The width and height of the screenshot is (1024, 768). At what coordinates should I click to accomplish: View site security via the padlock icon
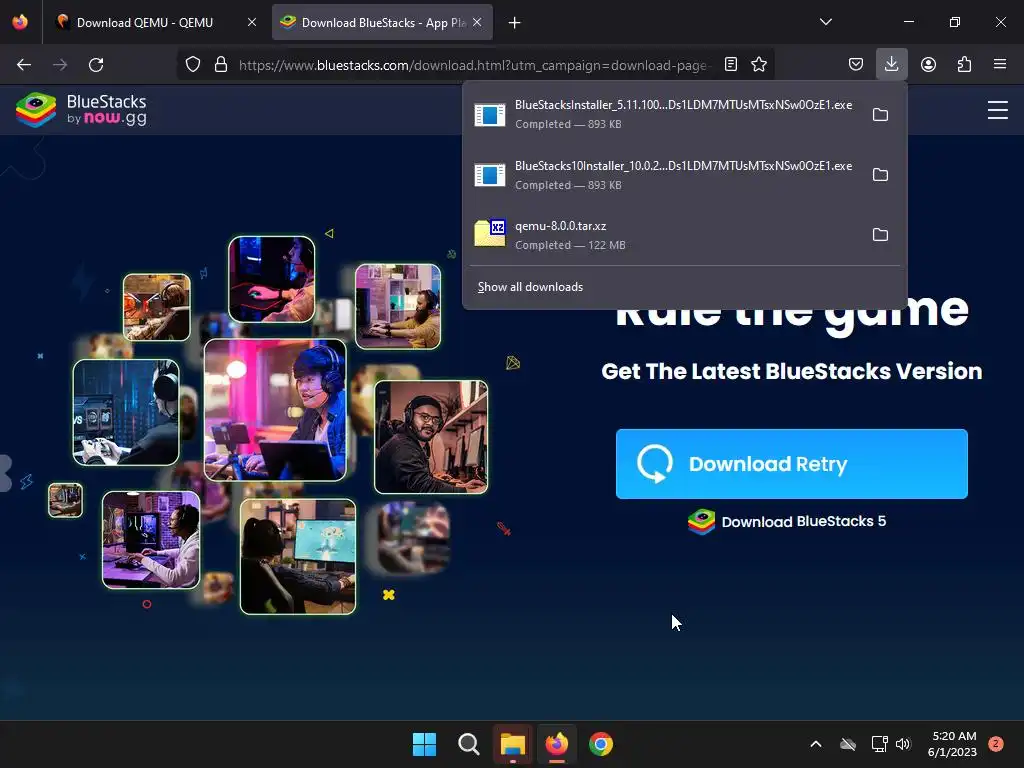tap(221, 65)
